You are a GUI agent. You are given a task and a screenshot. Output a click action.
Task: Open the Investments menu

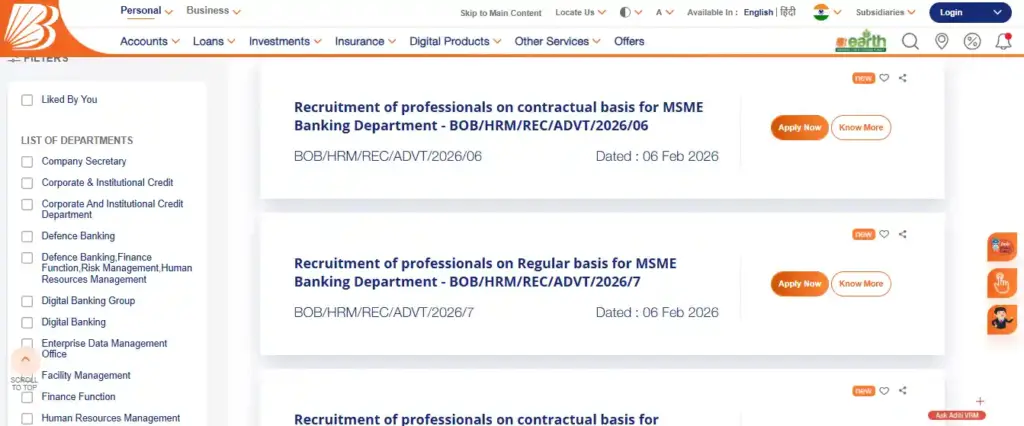point(285,41)
